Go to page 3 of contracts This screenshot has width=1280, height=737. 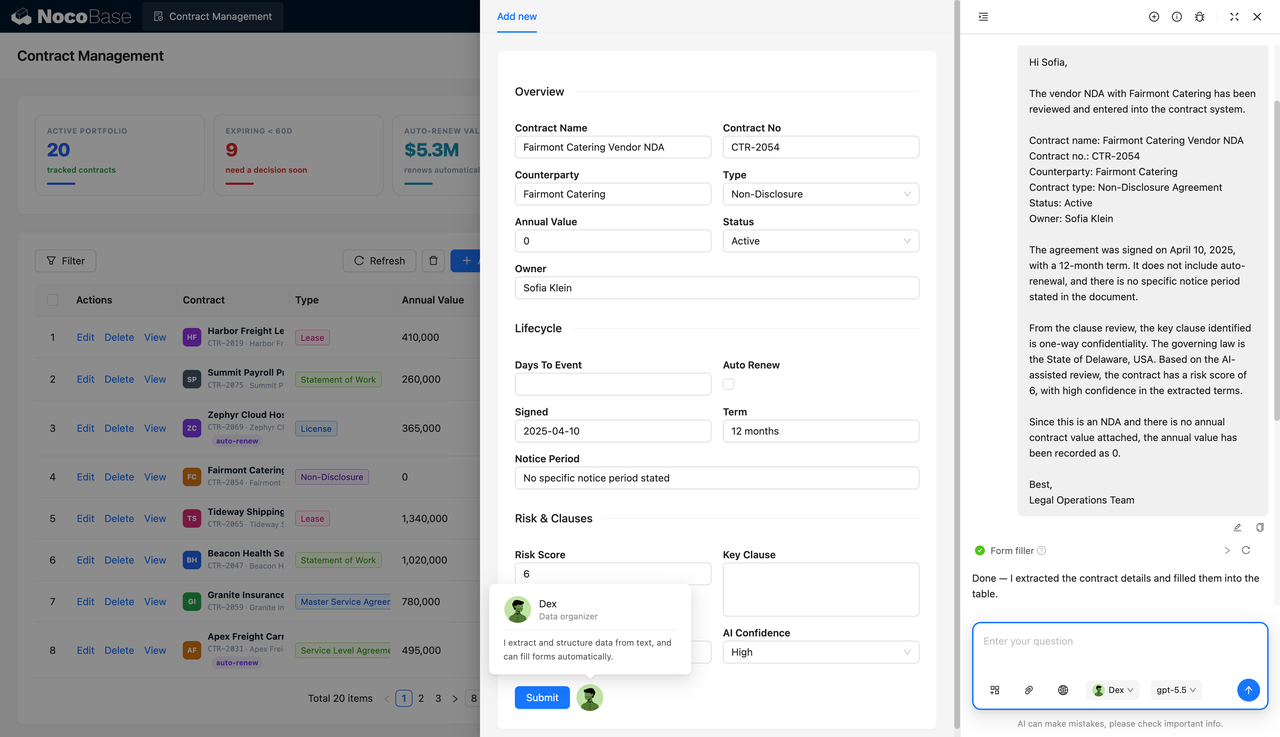[x=438, y=698]
